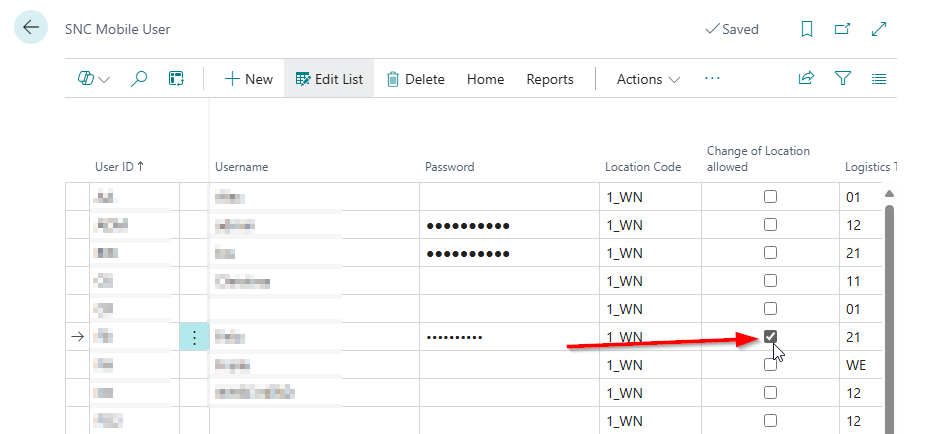Open the Copilot dropdown in the toolbar

(93, 79)
